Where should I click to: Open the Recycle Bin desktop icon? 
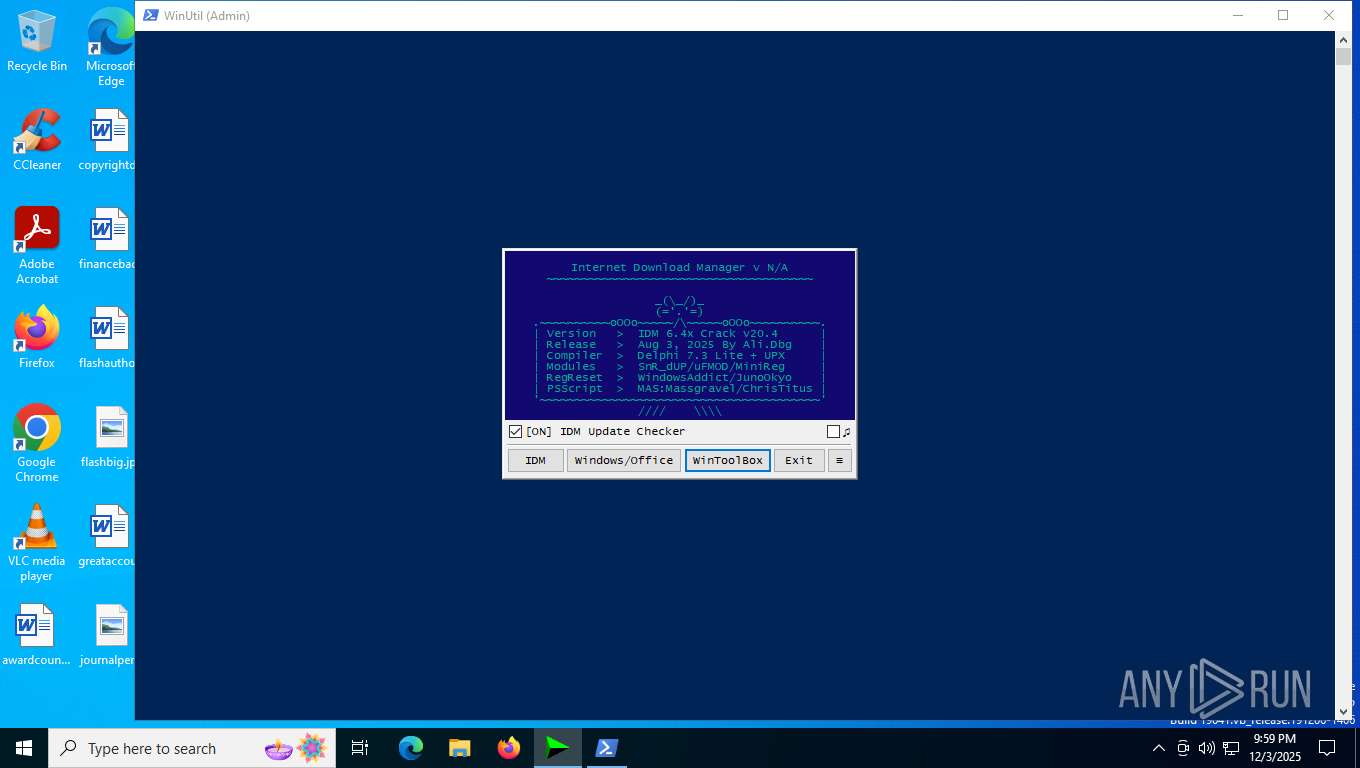[x=37, y=40]
